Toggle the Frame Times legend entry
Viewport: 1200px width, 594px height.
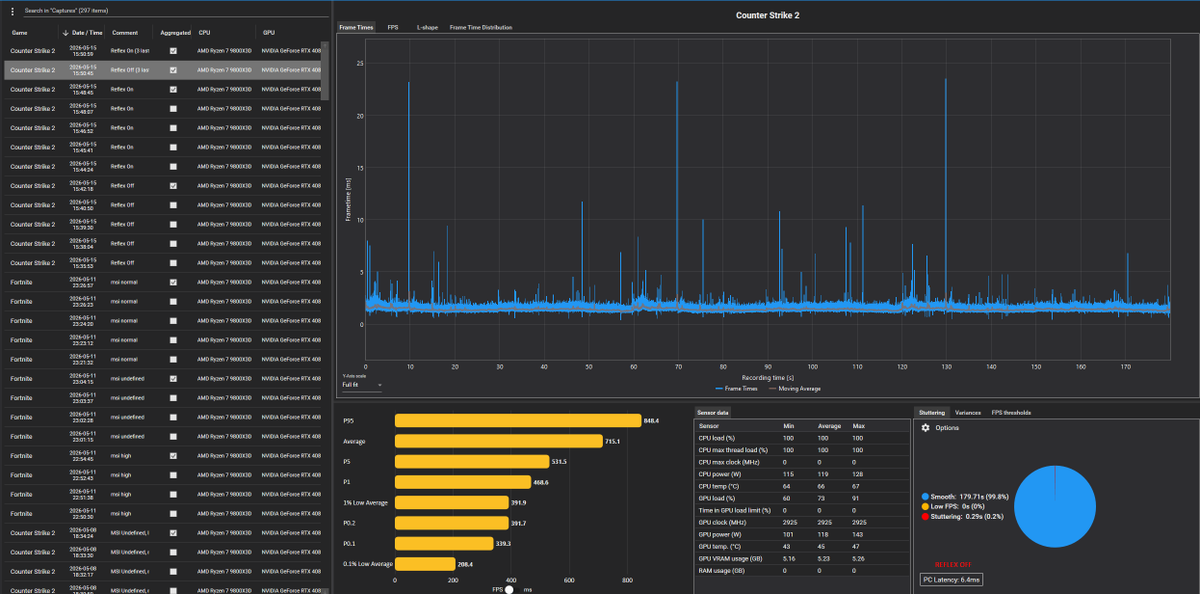[737, 388]
